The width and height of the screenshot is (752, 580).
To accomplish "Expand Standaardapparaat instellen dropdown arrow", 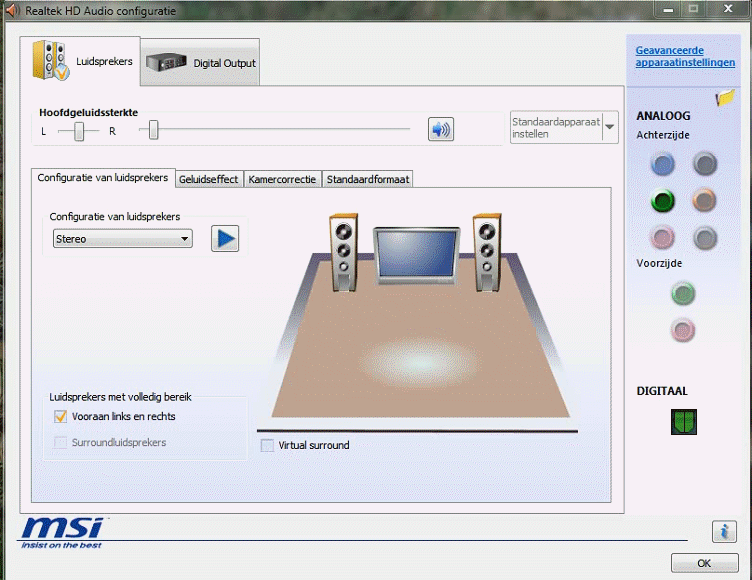I will click(610, 127).
